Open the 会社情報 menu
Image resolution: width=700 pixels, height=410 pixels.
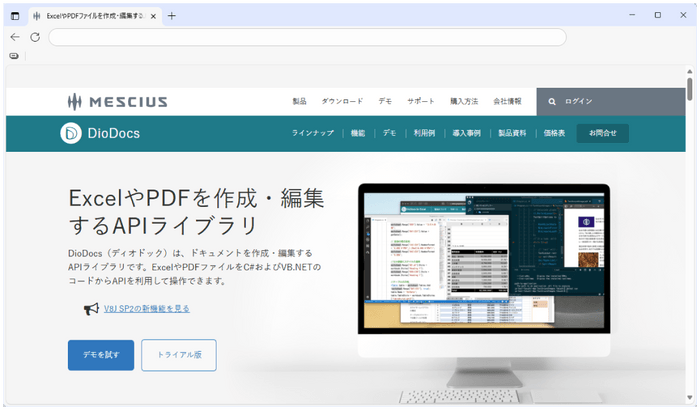tap(507, 101)
